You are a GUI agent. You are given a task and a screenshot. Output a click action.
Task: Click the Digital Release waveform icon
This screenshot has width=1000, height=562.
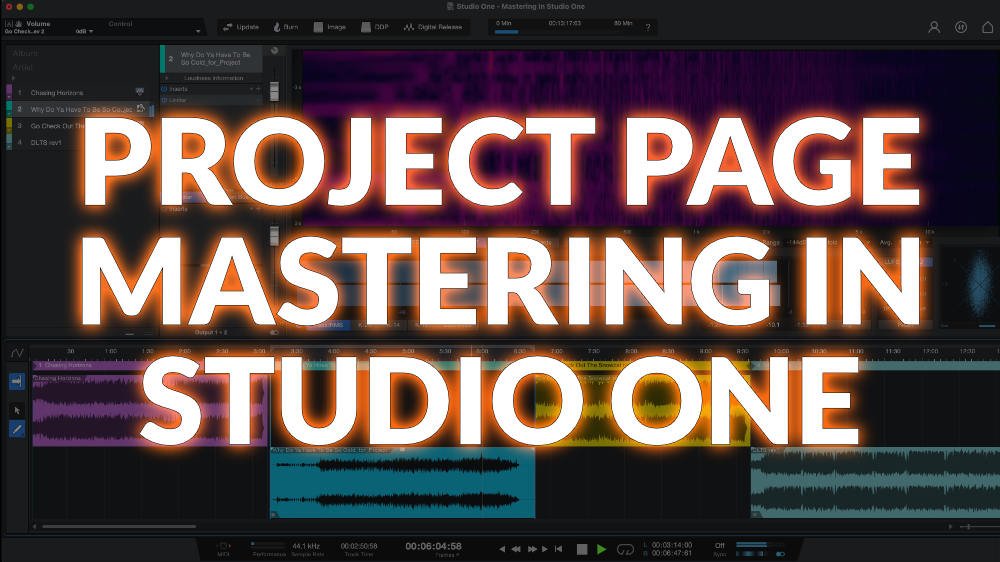tap(409, 27)
